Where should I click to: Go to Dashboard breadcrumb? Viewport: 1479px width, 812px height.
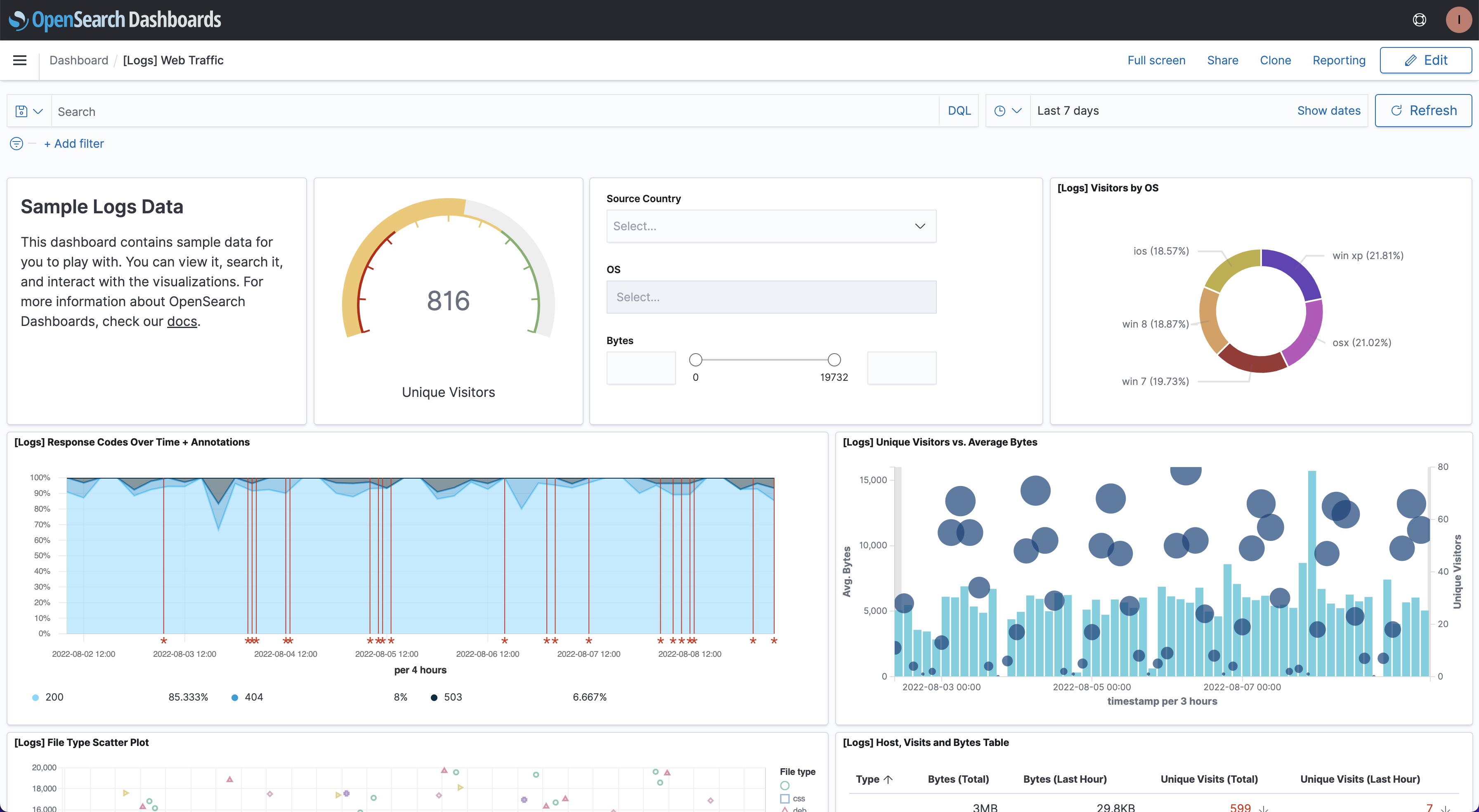(79, 60)
